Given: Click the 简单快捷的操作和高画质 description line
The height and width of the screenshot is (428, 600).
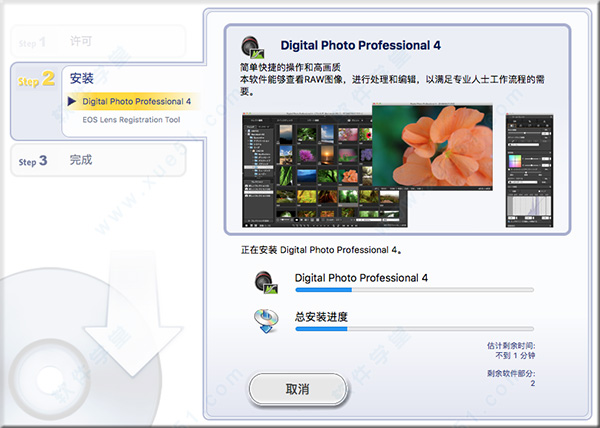Looking at the screenshot, I should tap(290, 68).
